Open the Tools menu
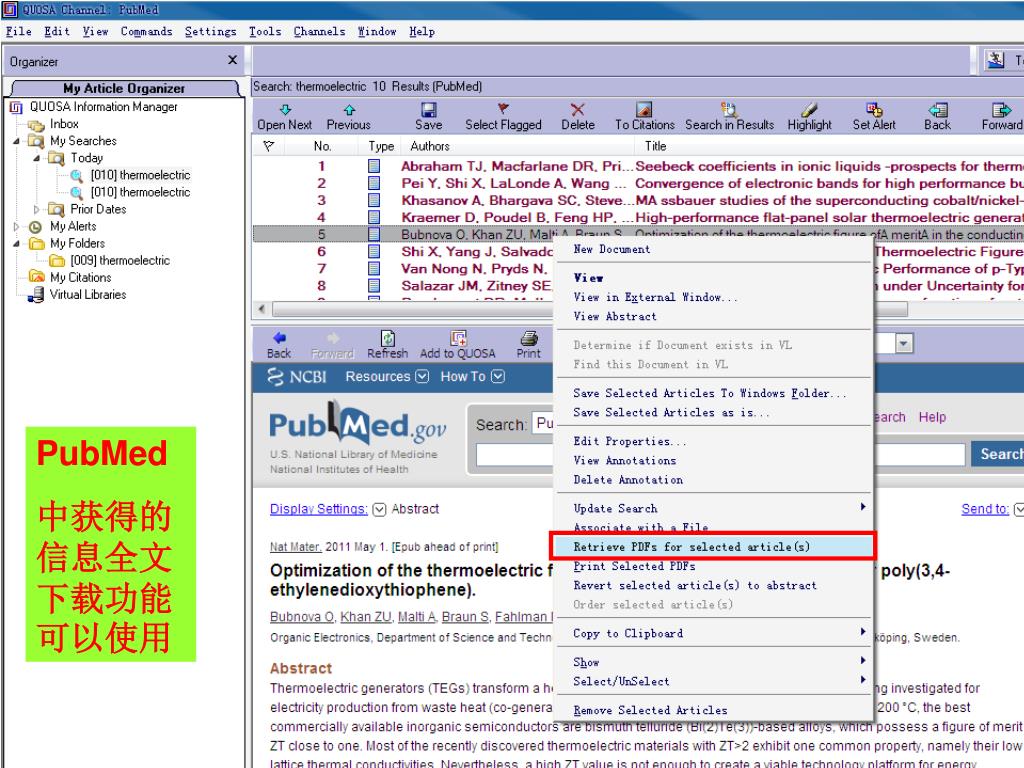This screenshot has height=768, width=1024. coord(265,31)
